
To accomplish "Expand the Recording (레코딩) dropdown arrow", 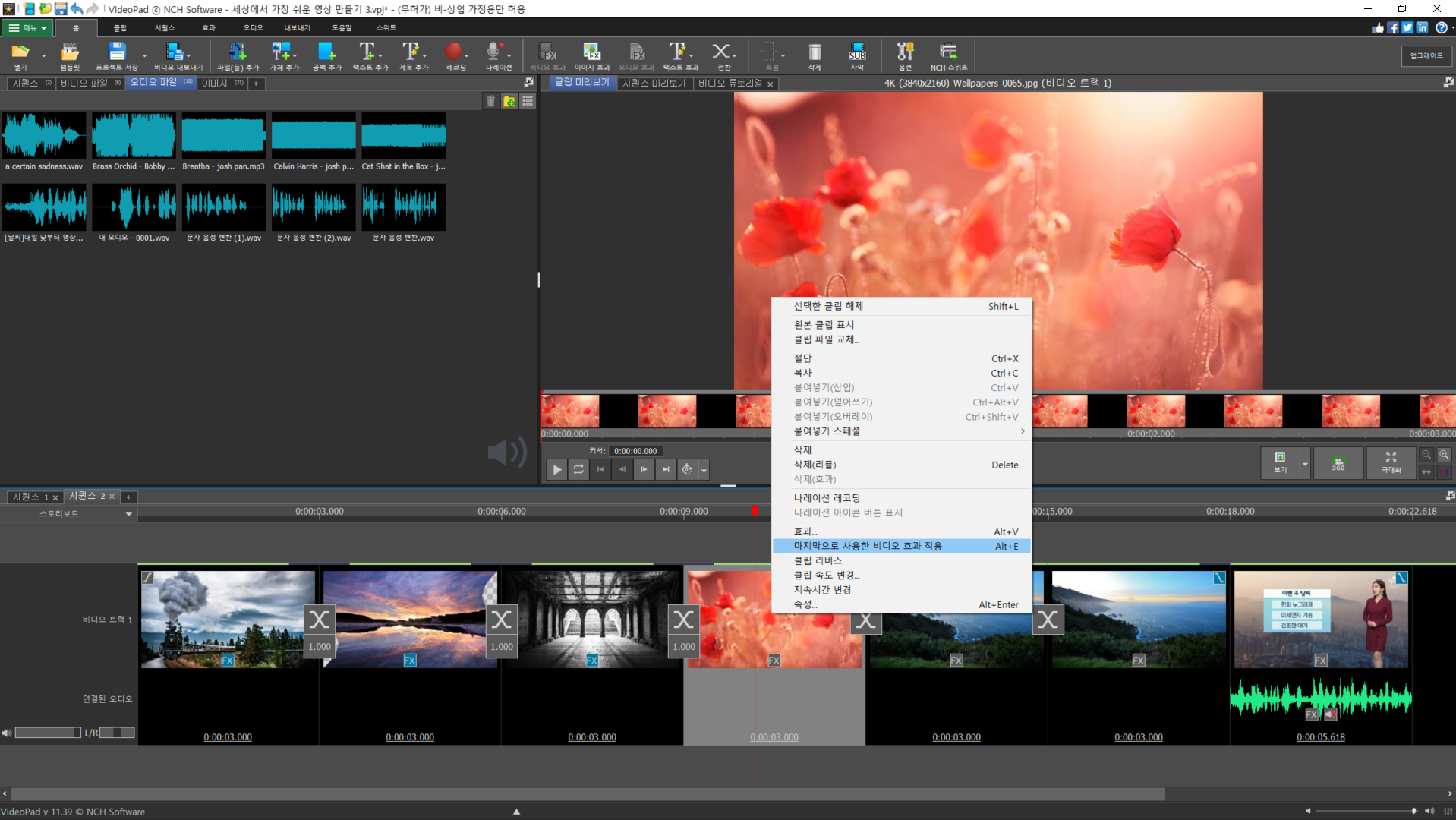I will point(466,55).
